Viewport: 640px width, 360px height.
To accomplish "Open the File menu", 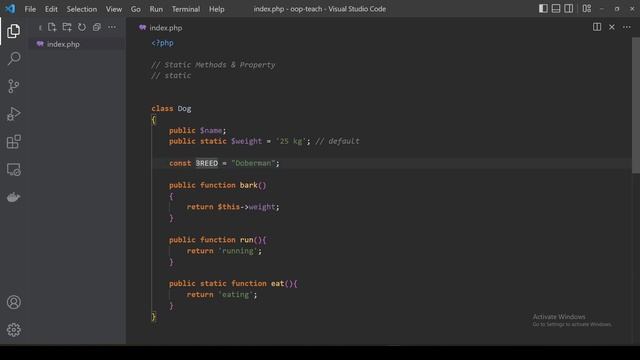I will 30,9.
